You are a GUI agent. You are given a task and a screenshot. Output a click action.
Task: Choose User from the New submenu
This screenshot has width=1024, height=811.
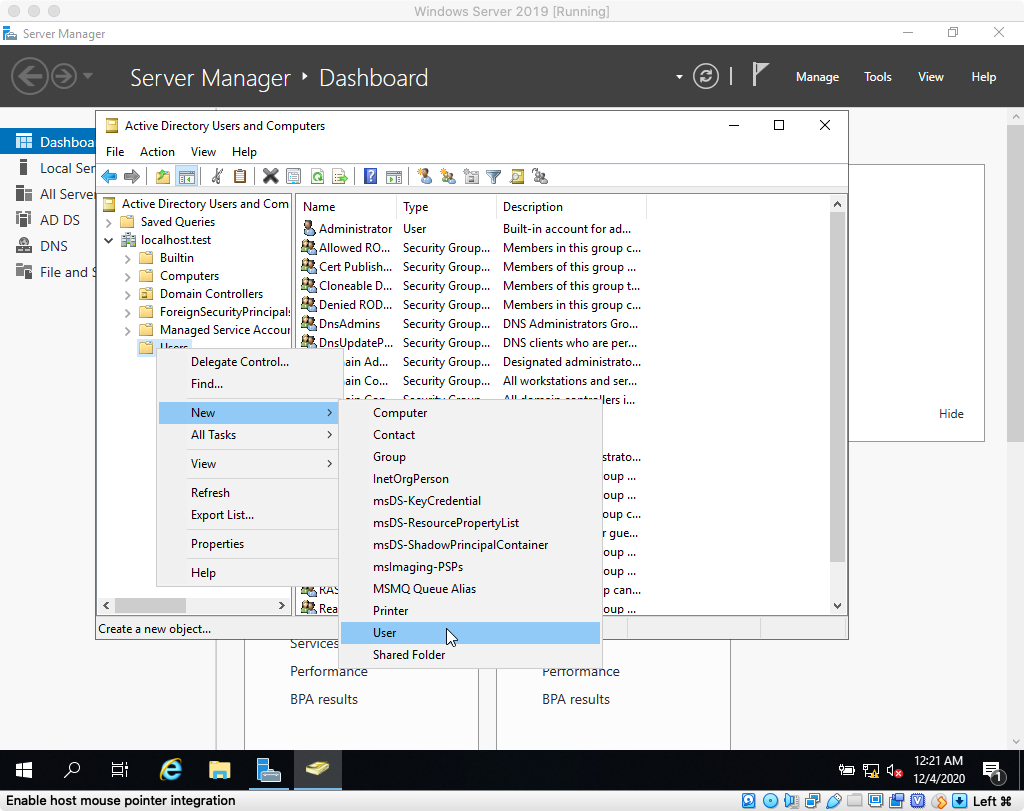point(470,633)
